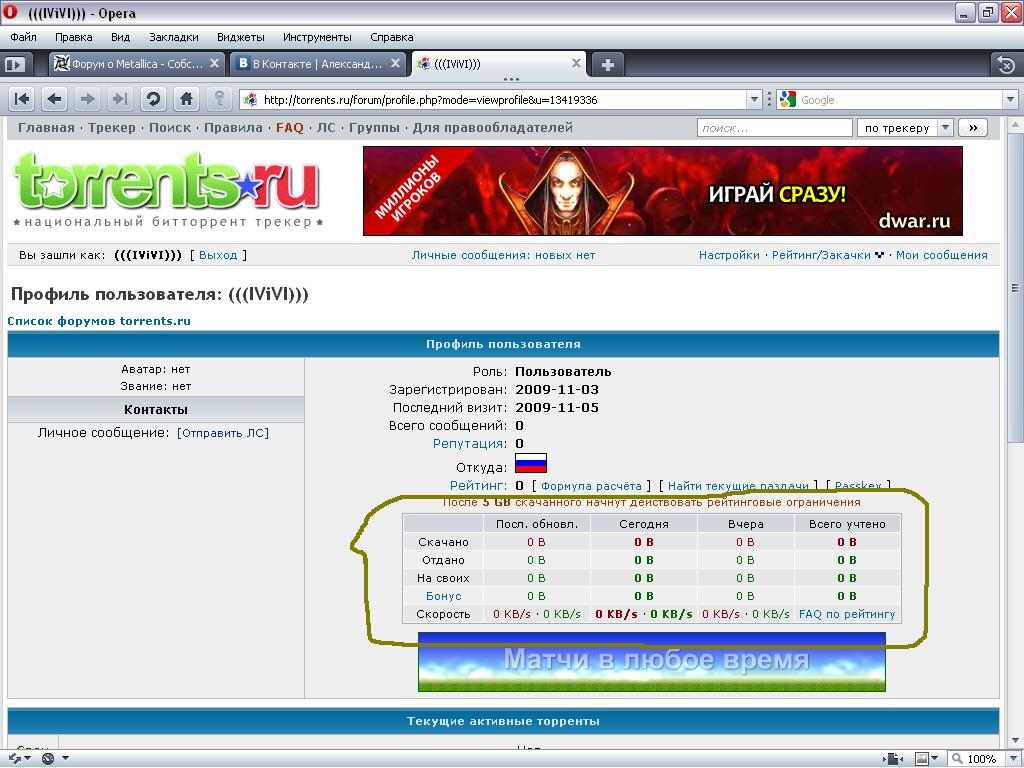Image resolution: width=1024 pixels, height=768 pixels.
Task: Open the FAQ по рейтингу link
Action: point(847,614)
